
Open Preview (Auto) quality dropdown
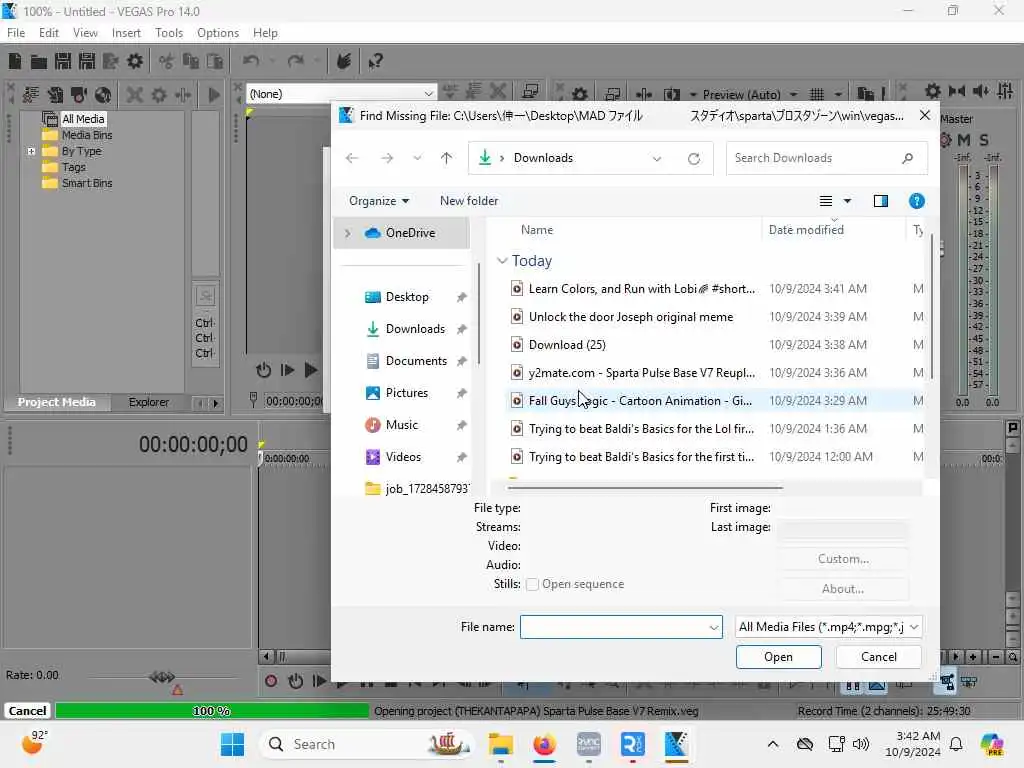(x=793, y=95)
